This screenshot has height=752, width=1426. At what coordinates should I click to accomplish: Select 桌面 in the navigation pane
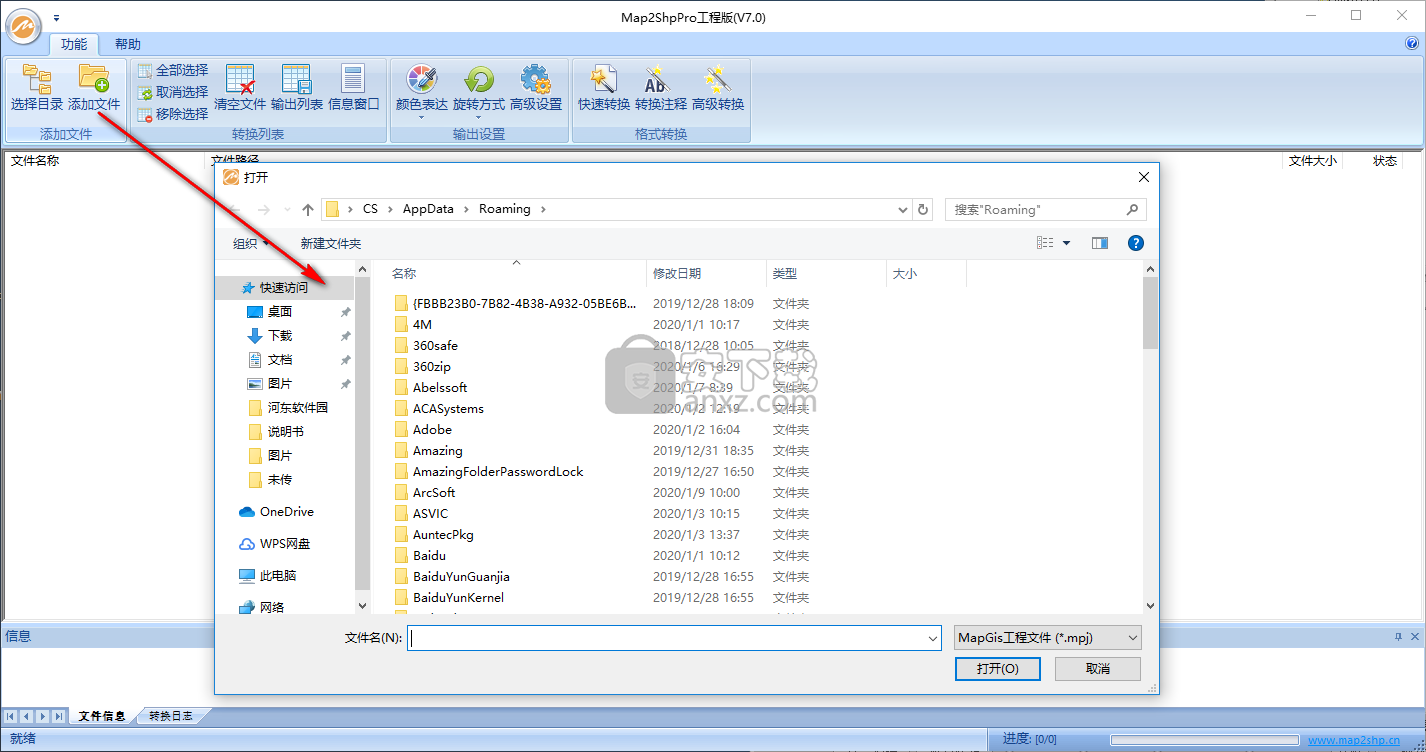[x=280, y=311]
